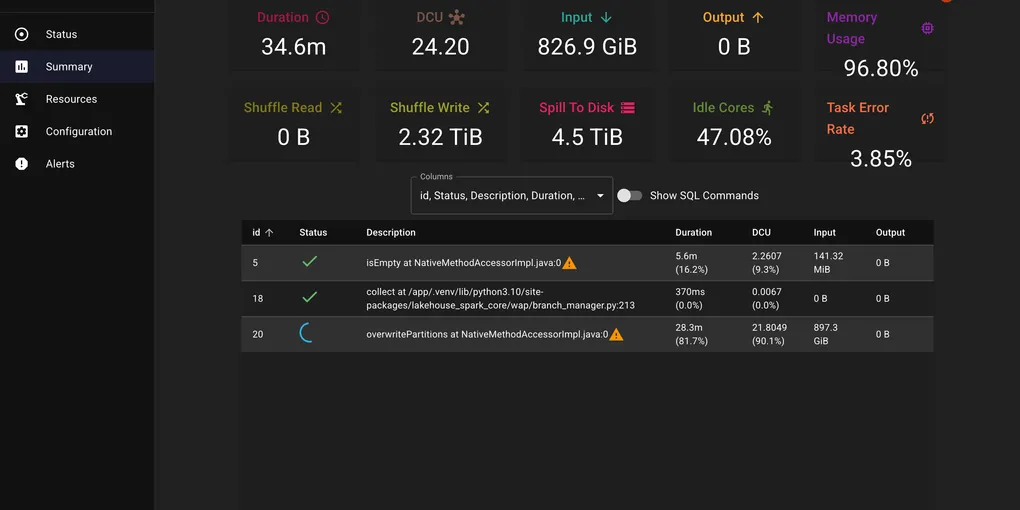Sort table by Input column header
The height and width of the screenshot is (510, 1020).
coord(824,232)
